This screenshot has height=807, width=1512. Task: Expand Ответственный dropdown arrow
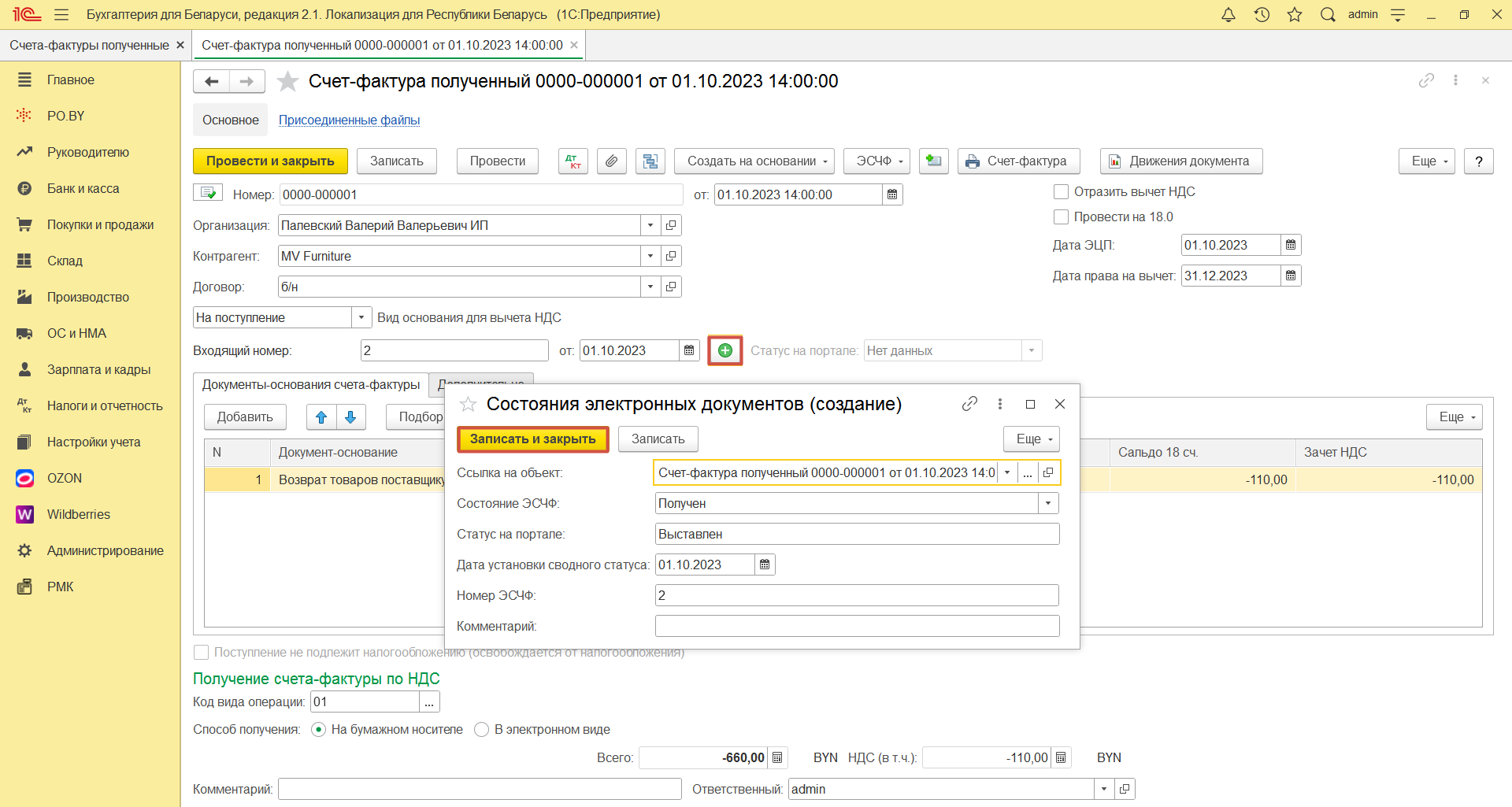(x=1104, y=789)
